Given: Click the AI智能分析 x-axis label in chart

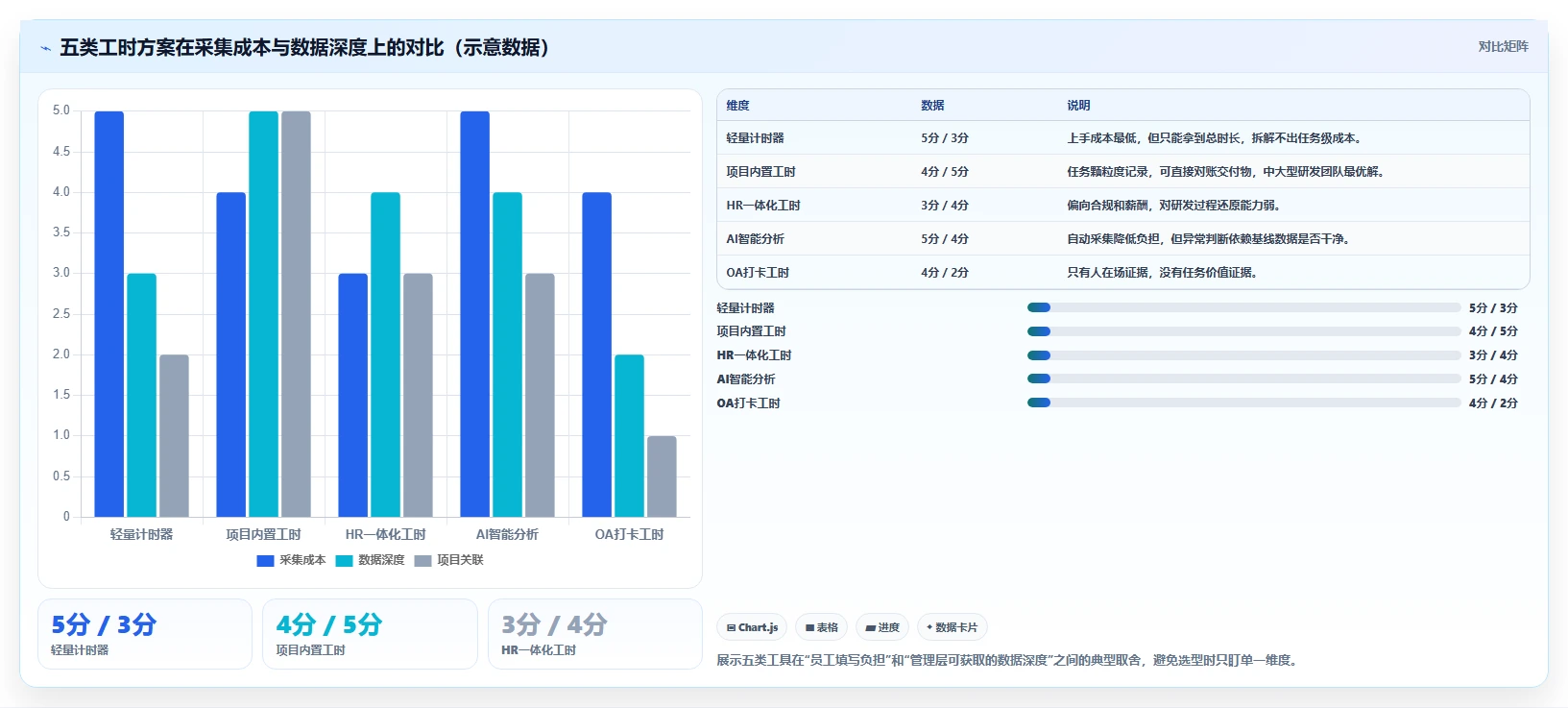Looking at the screenshot, I should click(507, 534).
